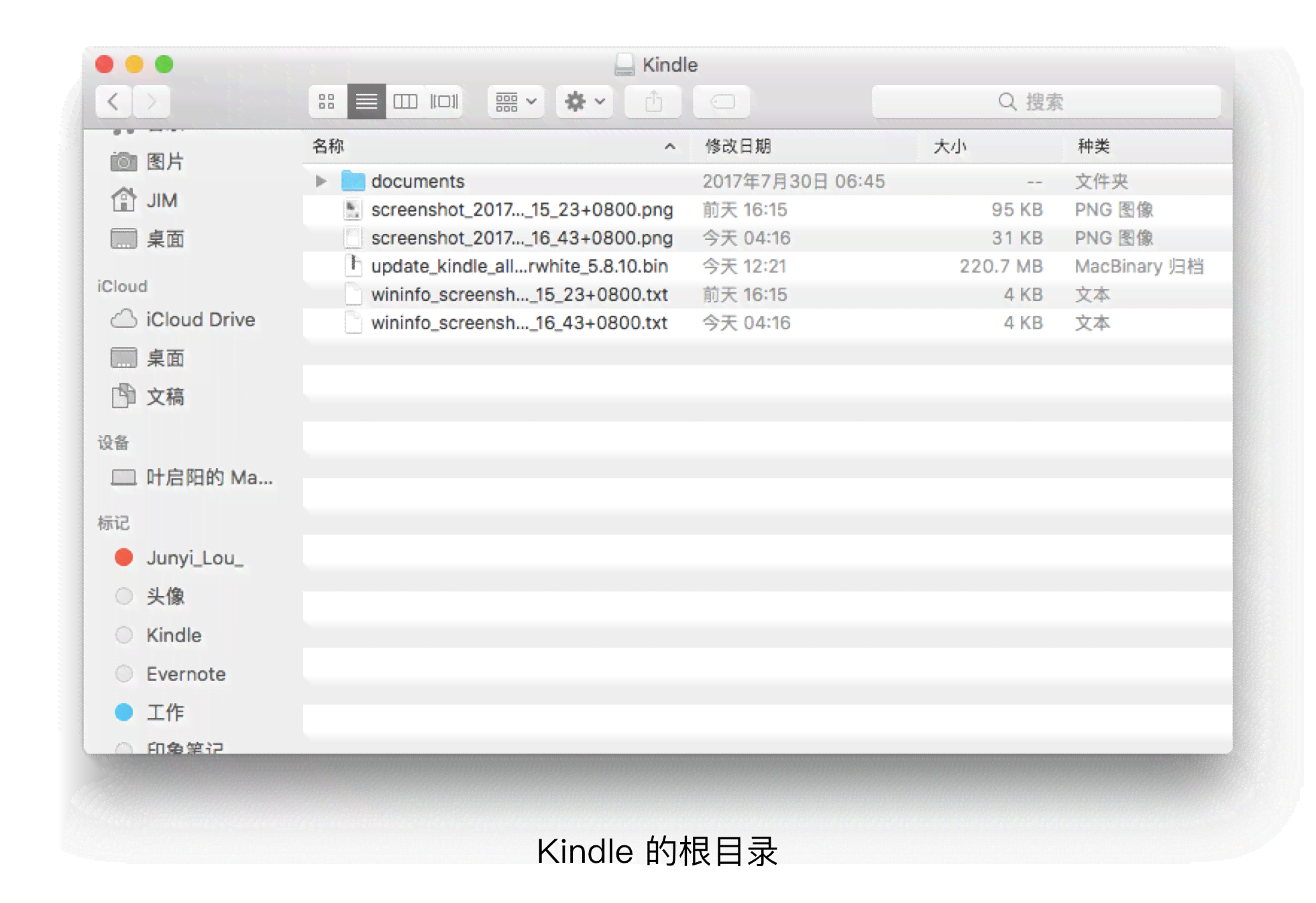Click the 设备 section header
Viewport: 1316px width, 903px height.
coord(113,442)
